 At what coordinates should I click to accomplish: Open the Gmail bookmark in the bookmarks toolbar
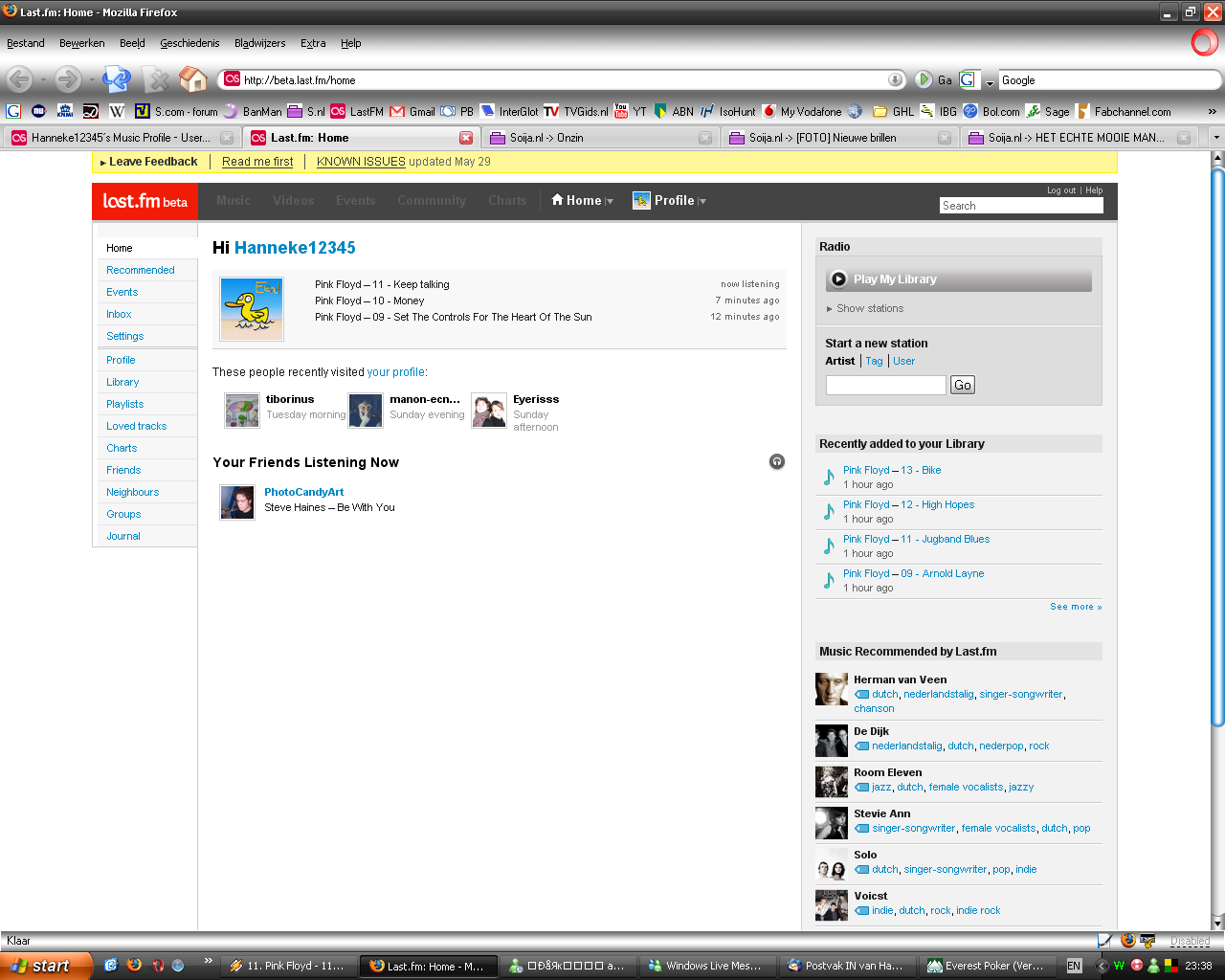[412, 111]
